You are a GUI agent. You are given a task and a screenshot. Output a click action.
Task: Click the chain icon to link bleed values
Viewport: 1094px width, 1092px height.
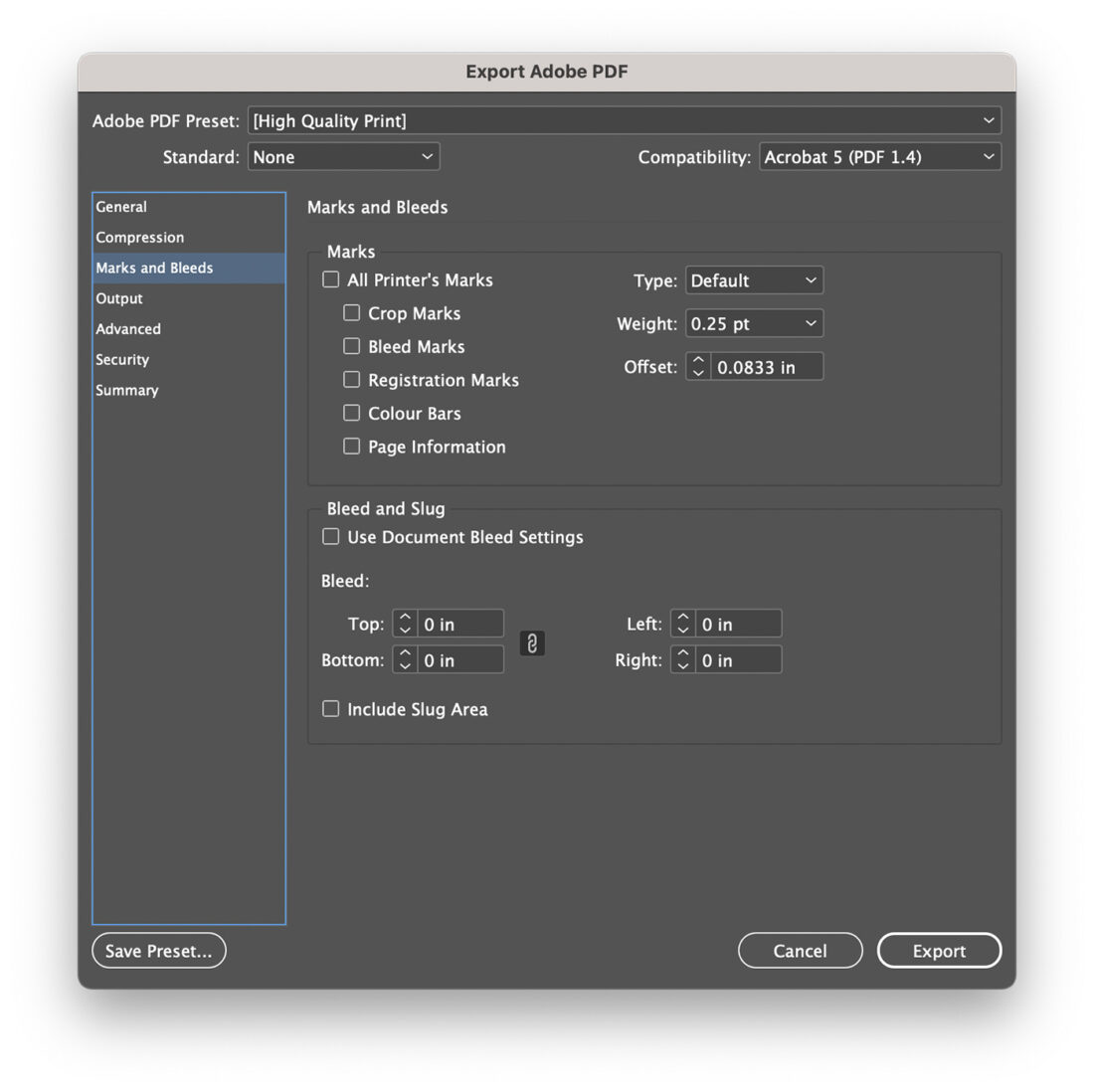pos(532,643)
